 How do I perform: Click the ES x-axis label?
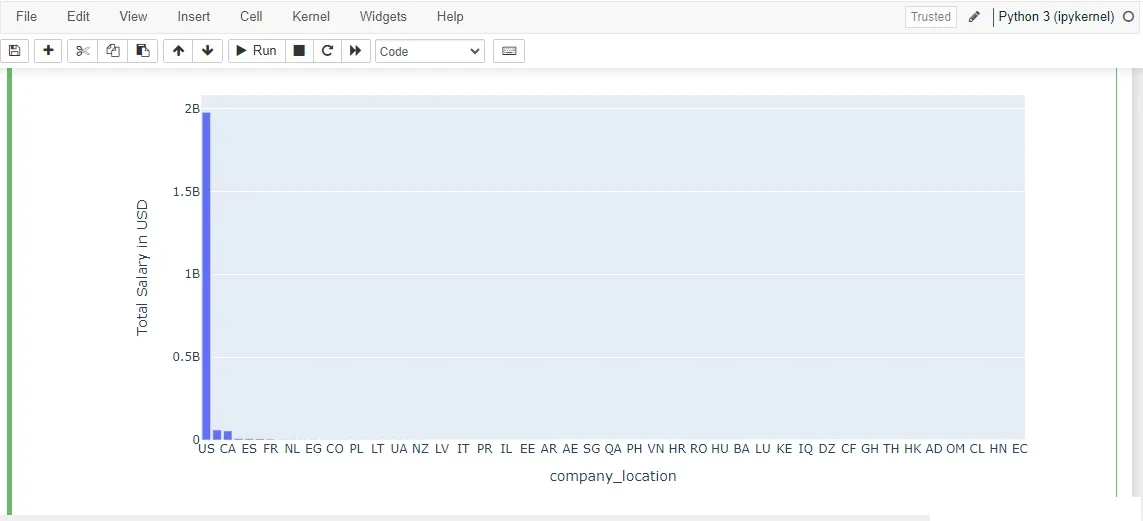pyautogui.click(x=249, y=449)
